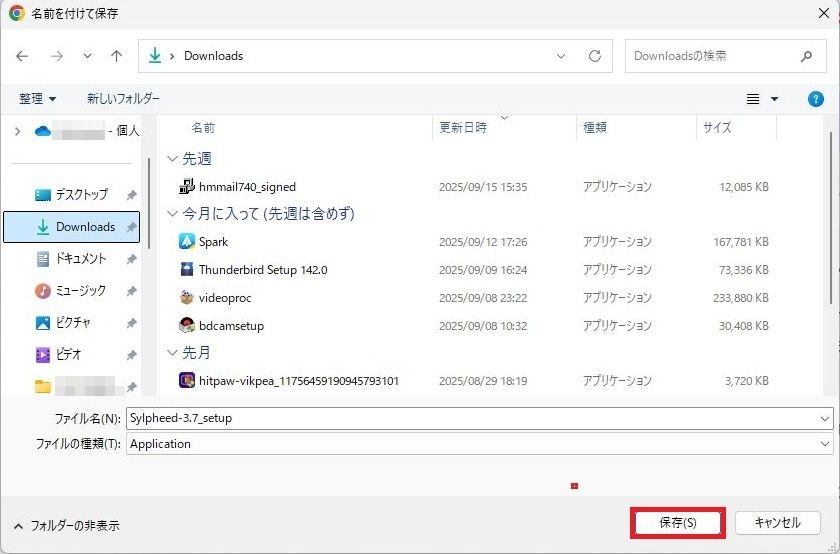The height and width of the screenshot is (554, 840).
Task: Refresh the Downloads folder listing
Action: (595, 56)
